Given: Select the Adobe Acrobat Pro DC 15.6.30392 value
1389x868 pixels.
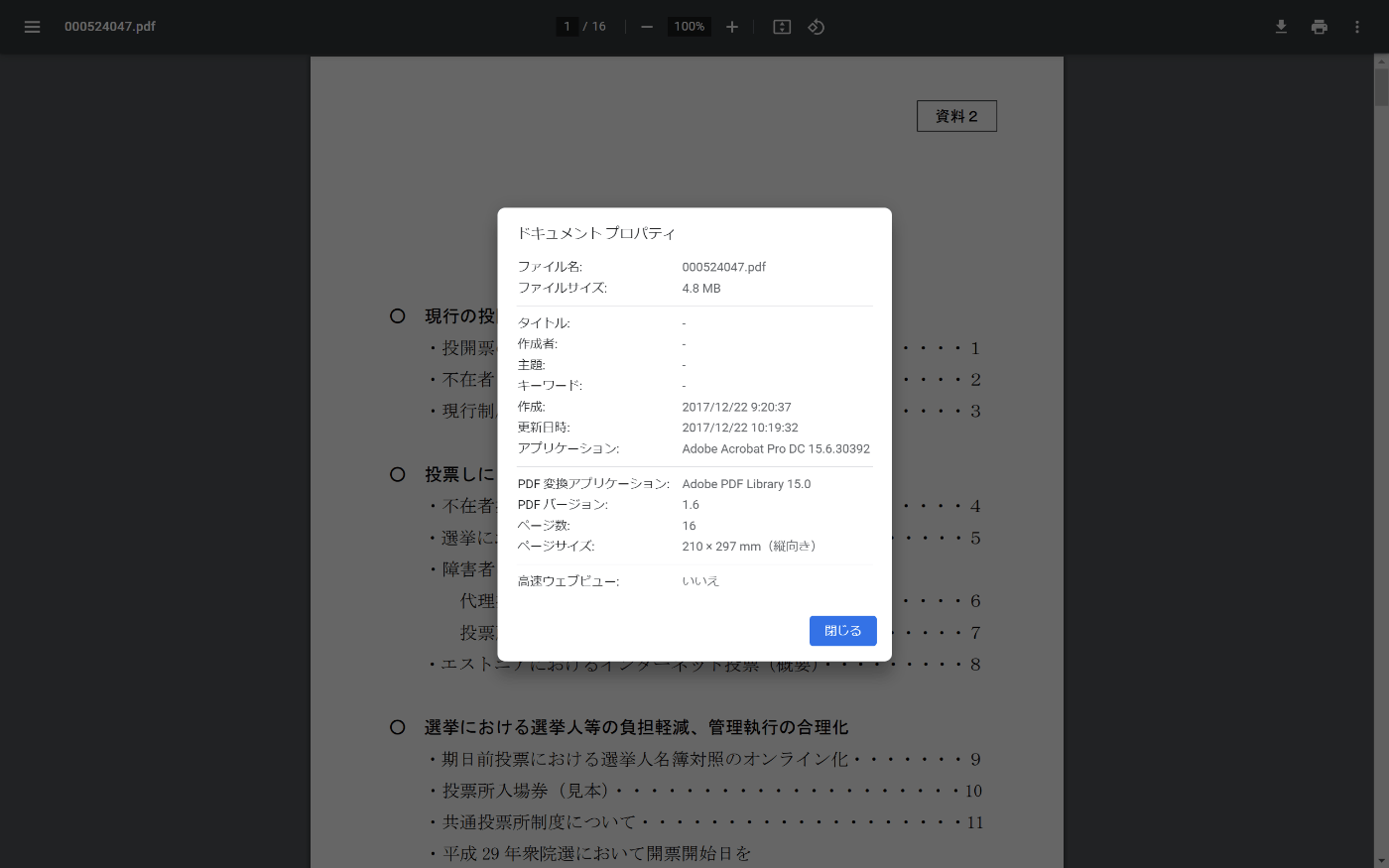Looking at the screenshot, I should (x=776, y=448).
